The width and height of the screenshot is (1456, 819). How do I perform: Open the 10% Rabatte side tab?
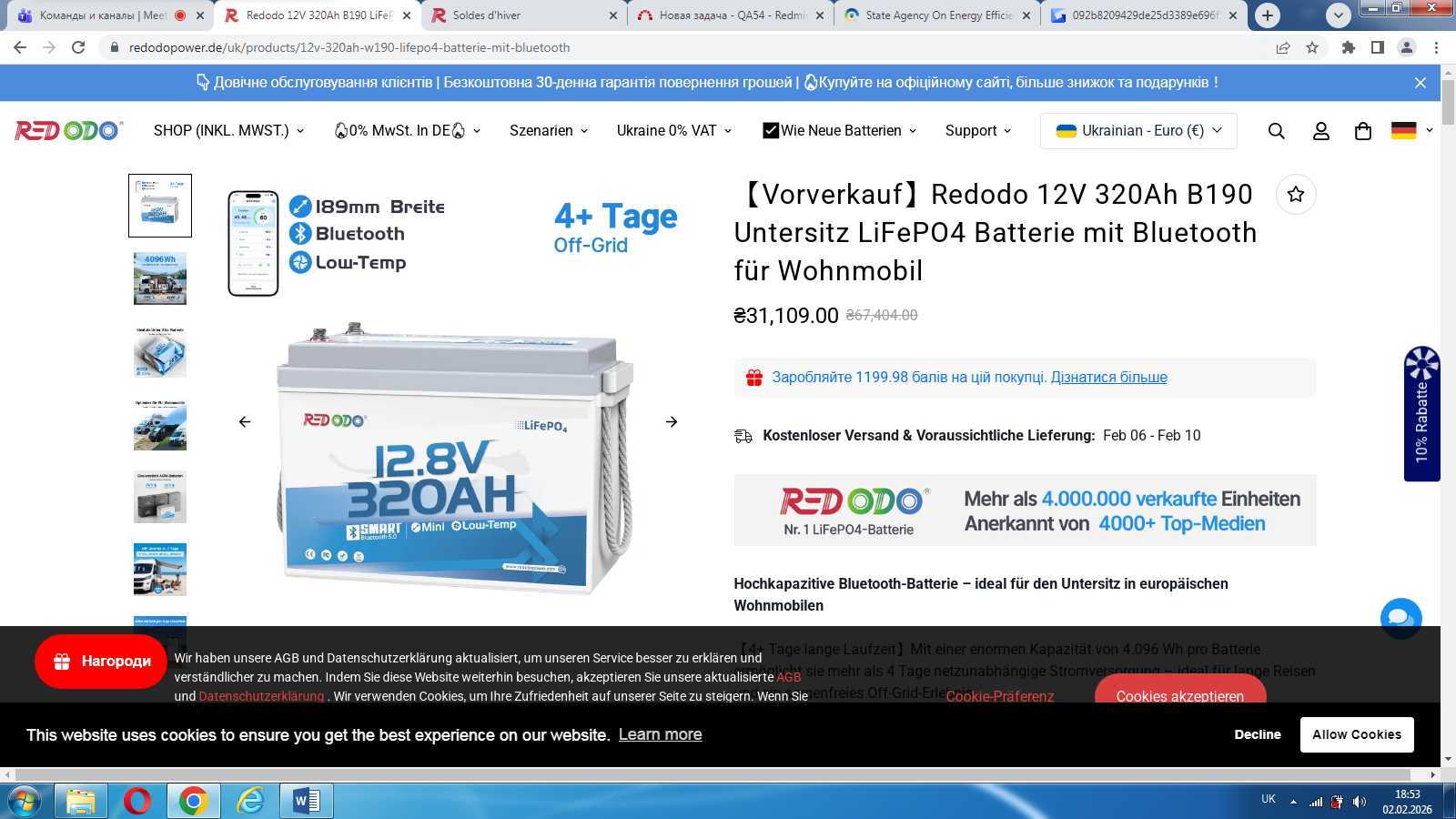[x=1422, y=414]
